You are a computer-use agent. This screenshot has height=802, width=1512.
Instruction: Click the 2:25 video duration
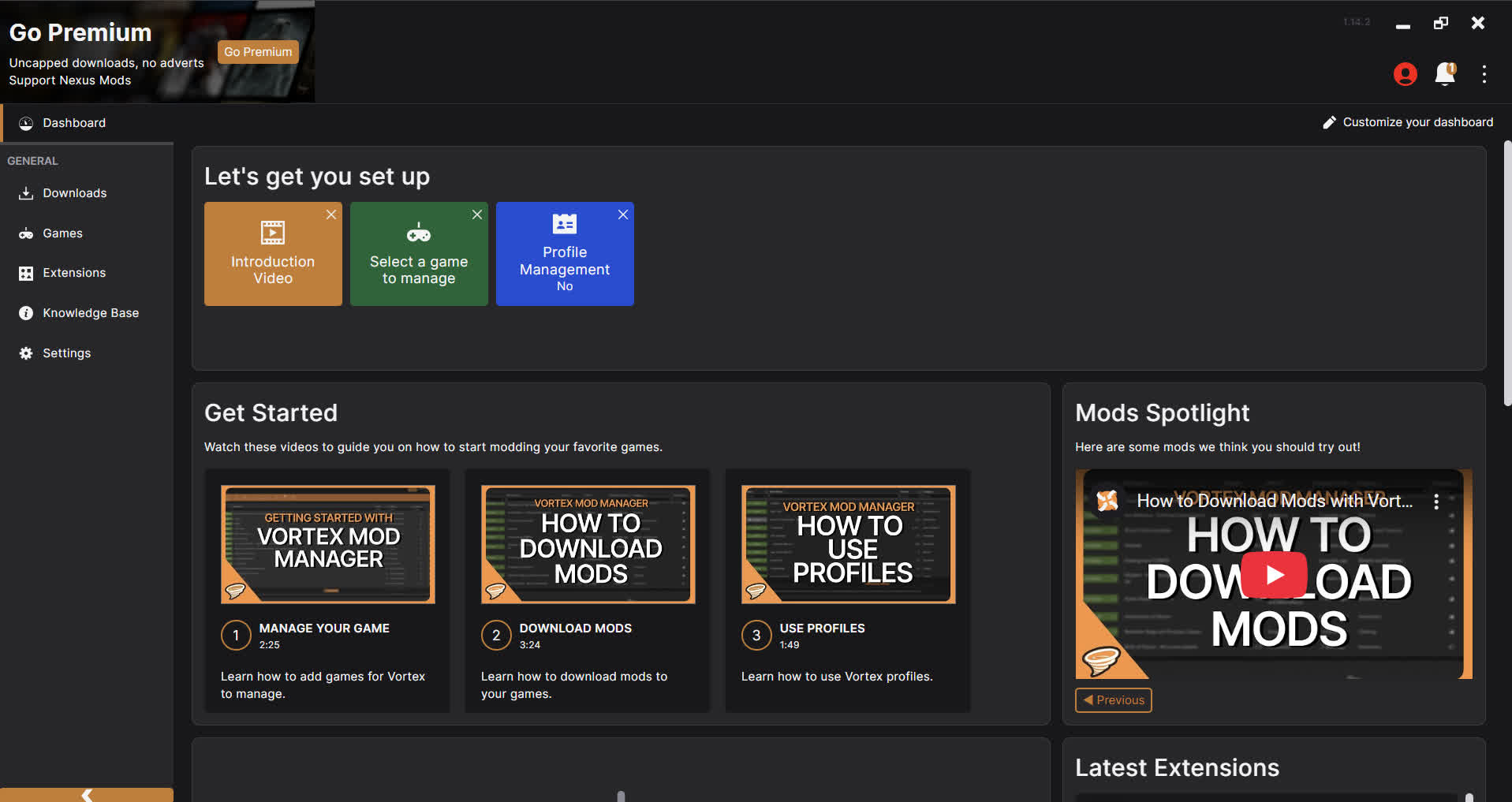269,645
